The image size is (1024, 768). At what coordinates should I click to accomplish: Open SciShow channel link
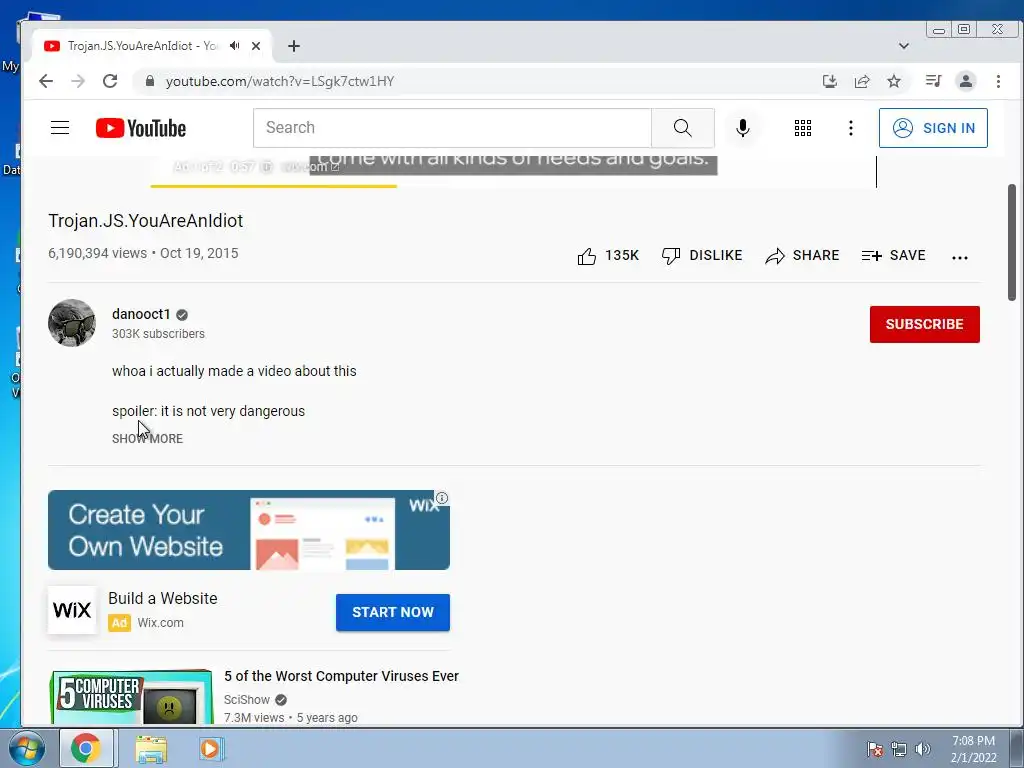click(x=246, y=699)
